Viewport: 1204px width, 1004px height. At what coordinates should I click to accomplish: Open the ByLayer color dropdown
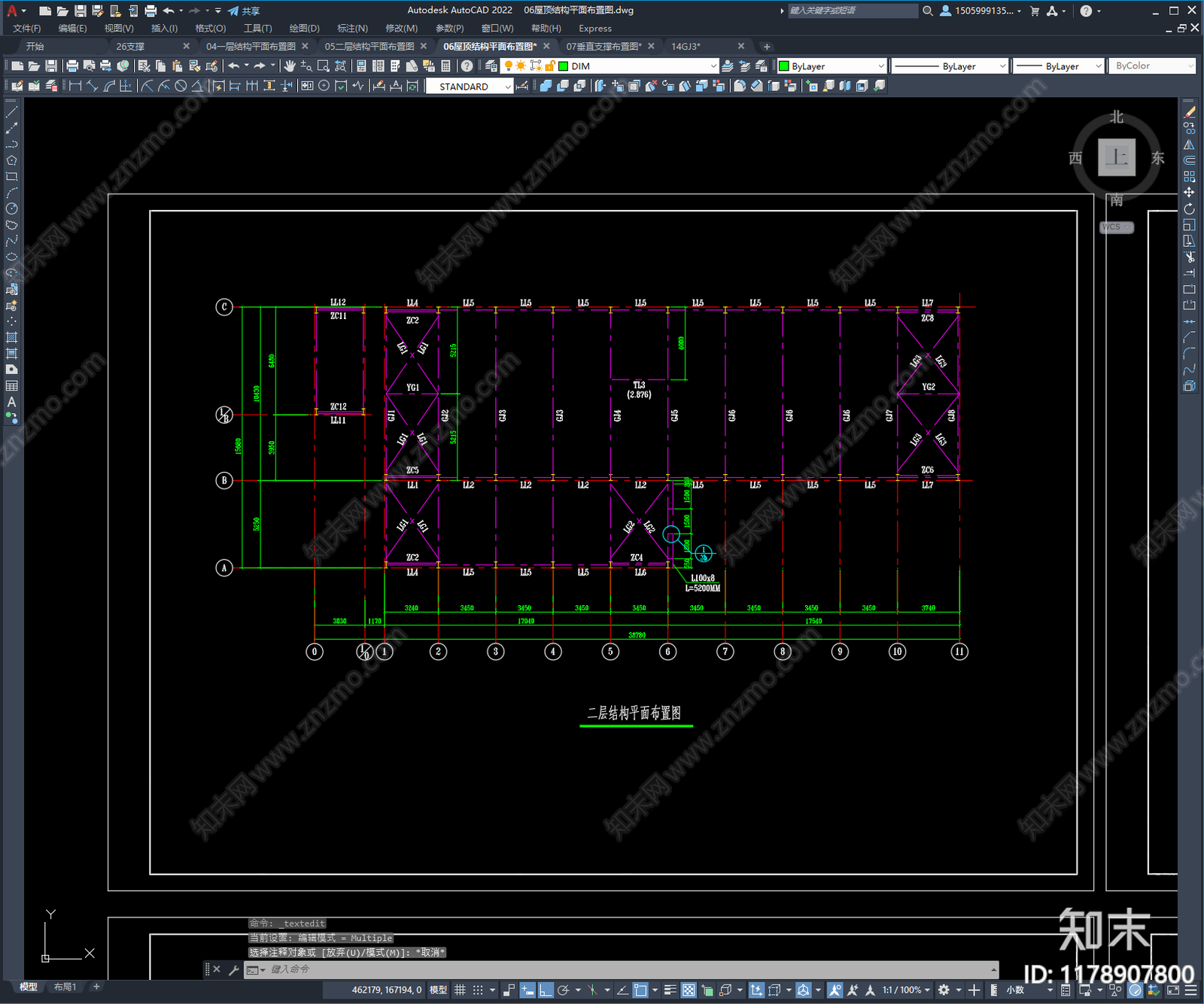tap(880, 66)
